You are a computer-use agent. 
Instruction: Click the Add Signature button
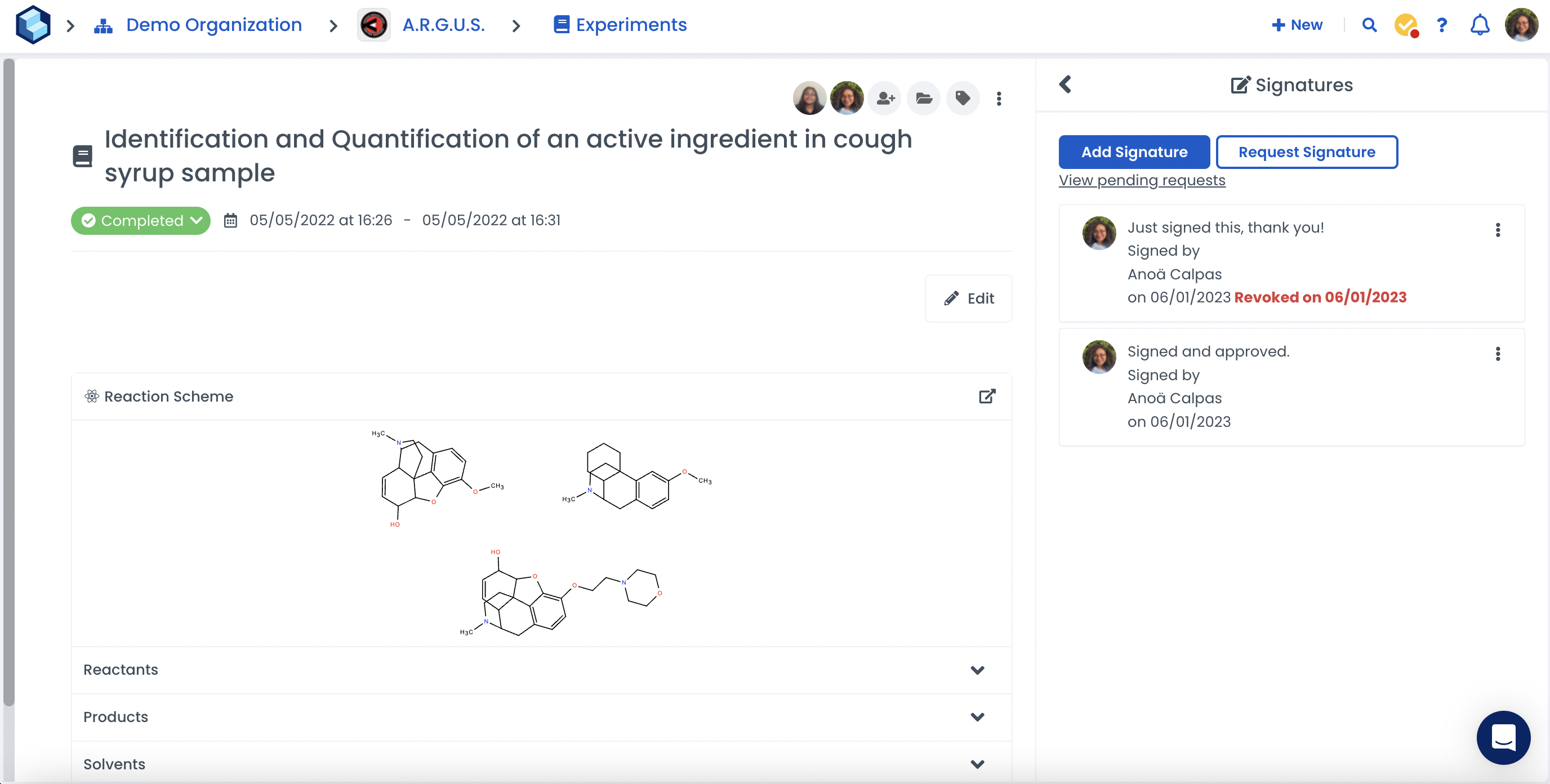(1134, 152)
